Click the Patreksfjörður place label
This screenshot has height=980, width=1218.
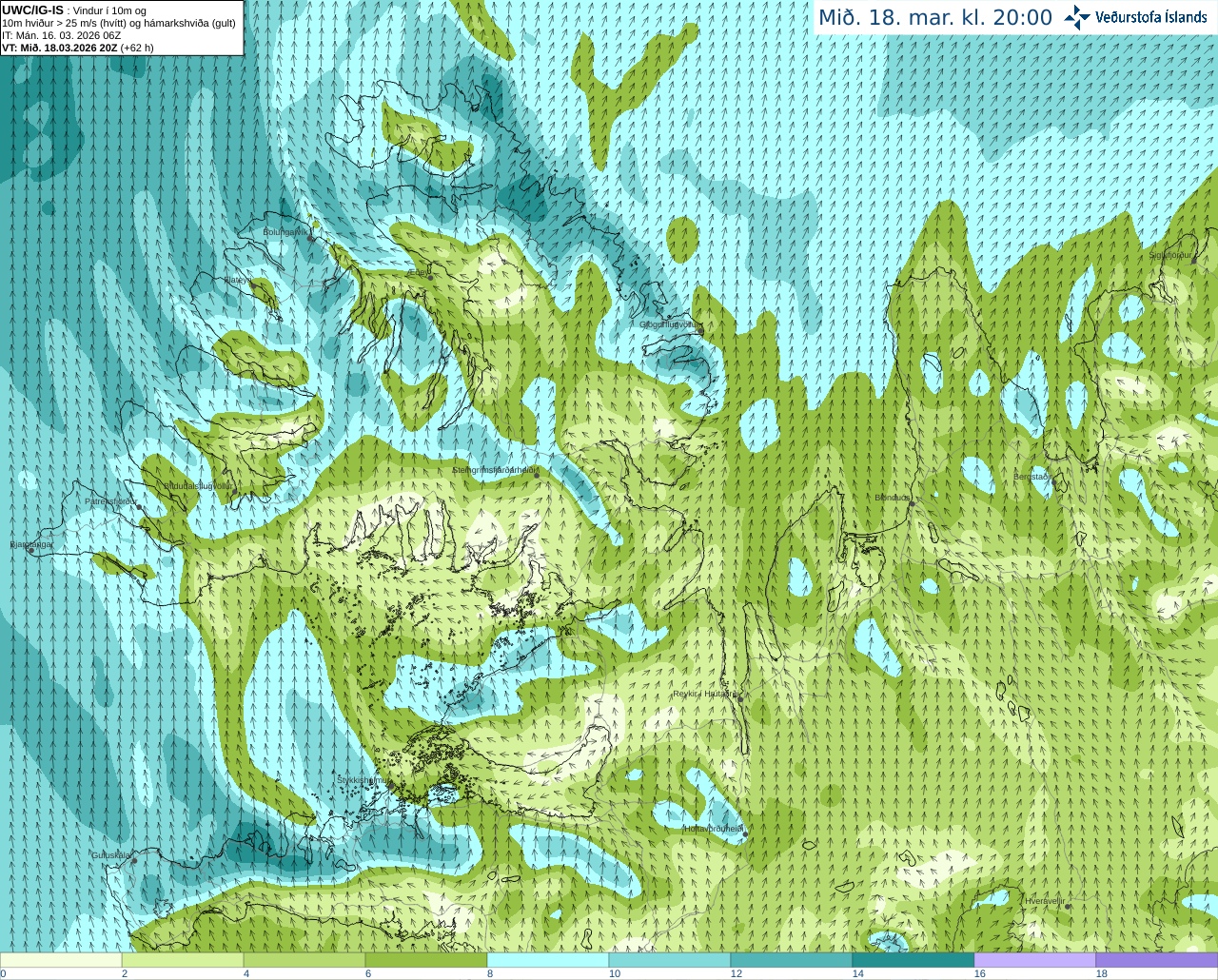[x=111, y=500]
